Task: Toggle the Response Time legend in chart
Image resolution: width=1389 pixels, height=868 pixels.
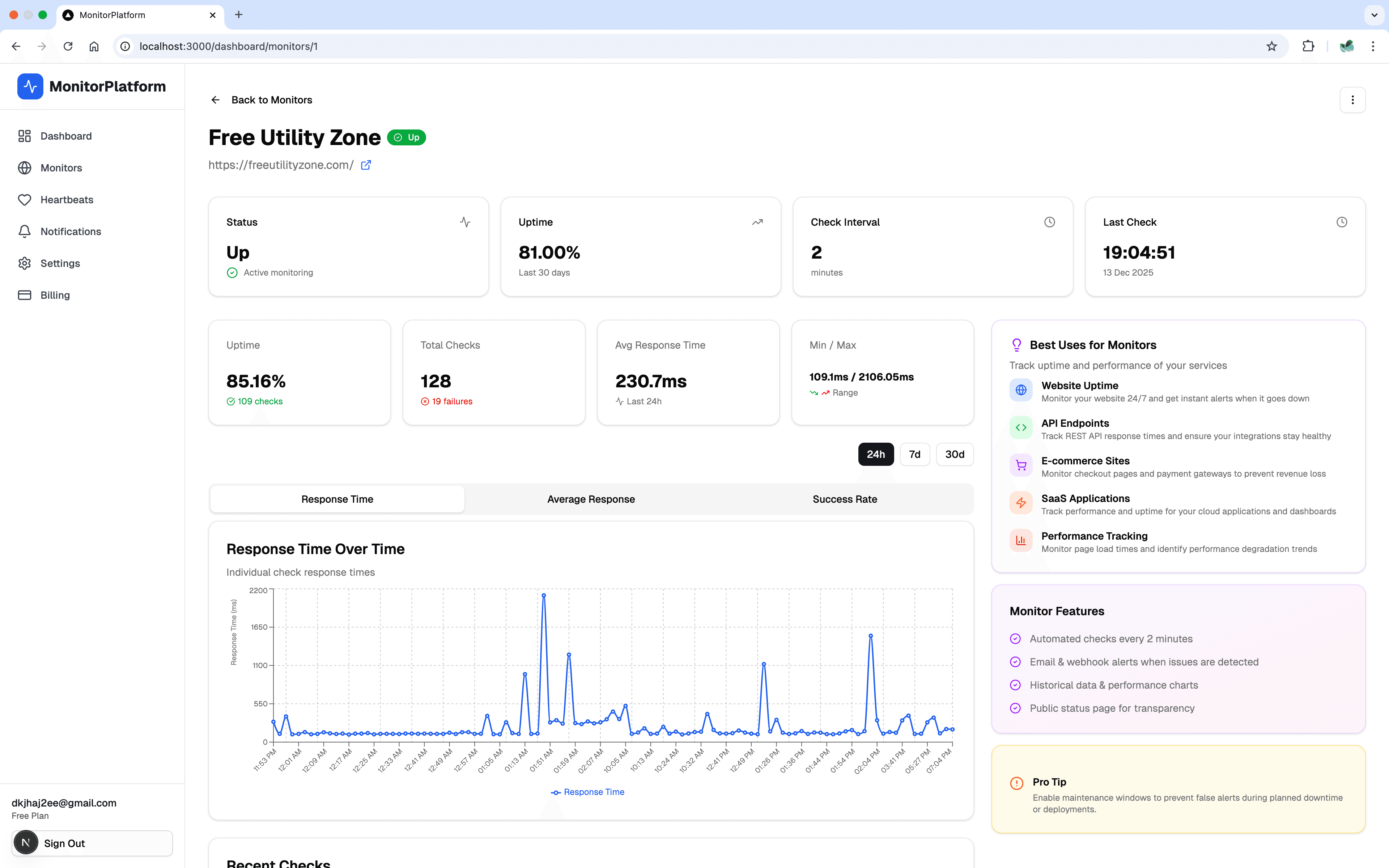Action: [587, 792]
